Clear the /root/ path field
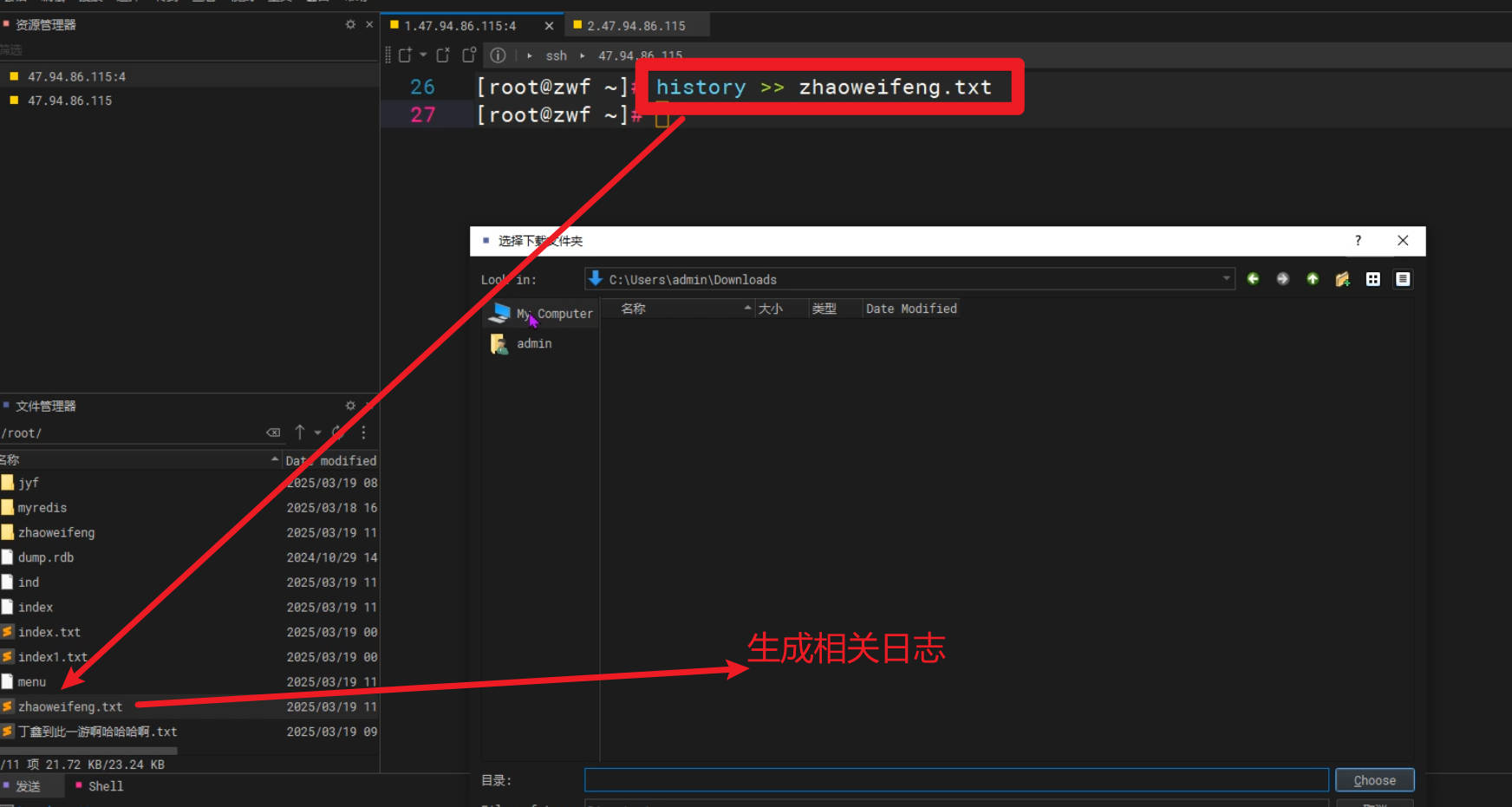Image resolution: width=1512 pixels, height=807 pixels. [x=273, y=432]
